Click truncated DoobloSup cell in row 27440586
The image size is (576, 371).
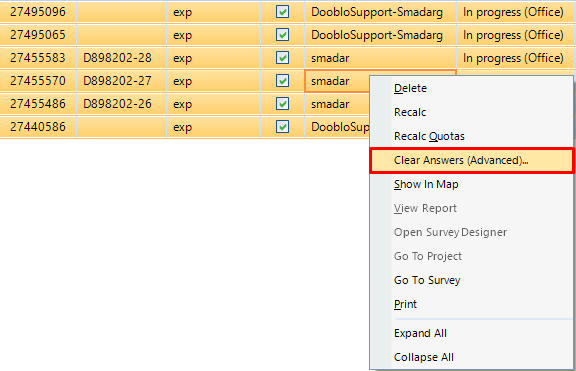(x=337, y=127)
